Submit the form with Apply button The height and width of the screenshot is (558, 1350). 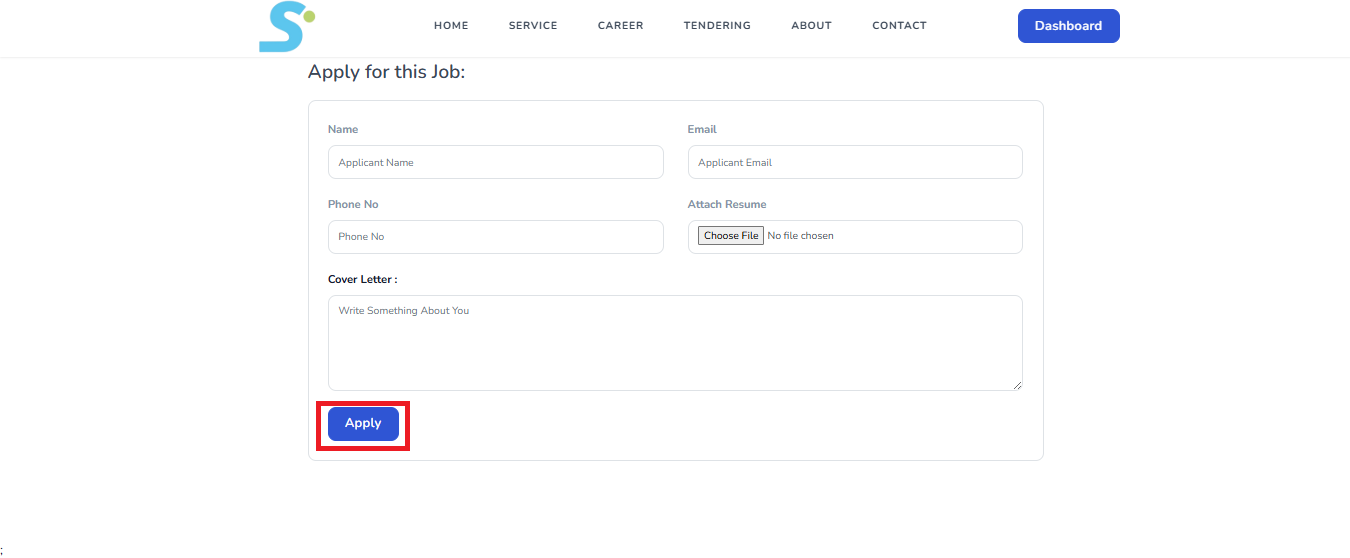(x=363, y=424)
